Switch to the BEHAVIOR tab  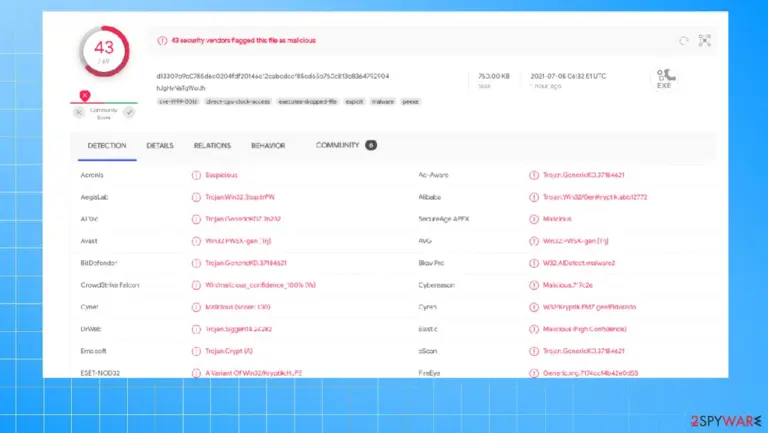click(x=268, y=145)
